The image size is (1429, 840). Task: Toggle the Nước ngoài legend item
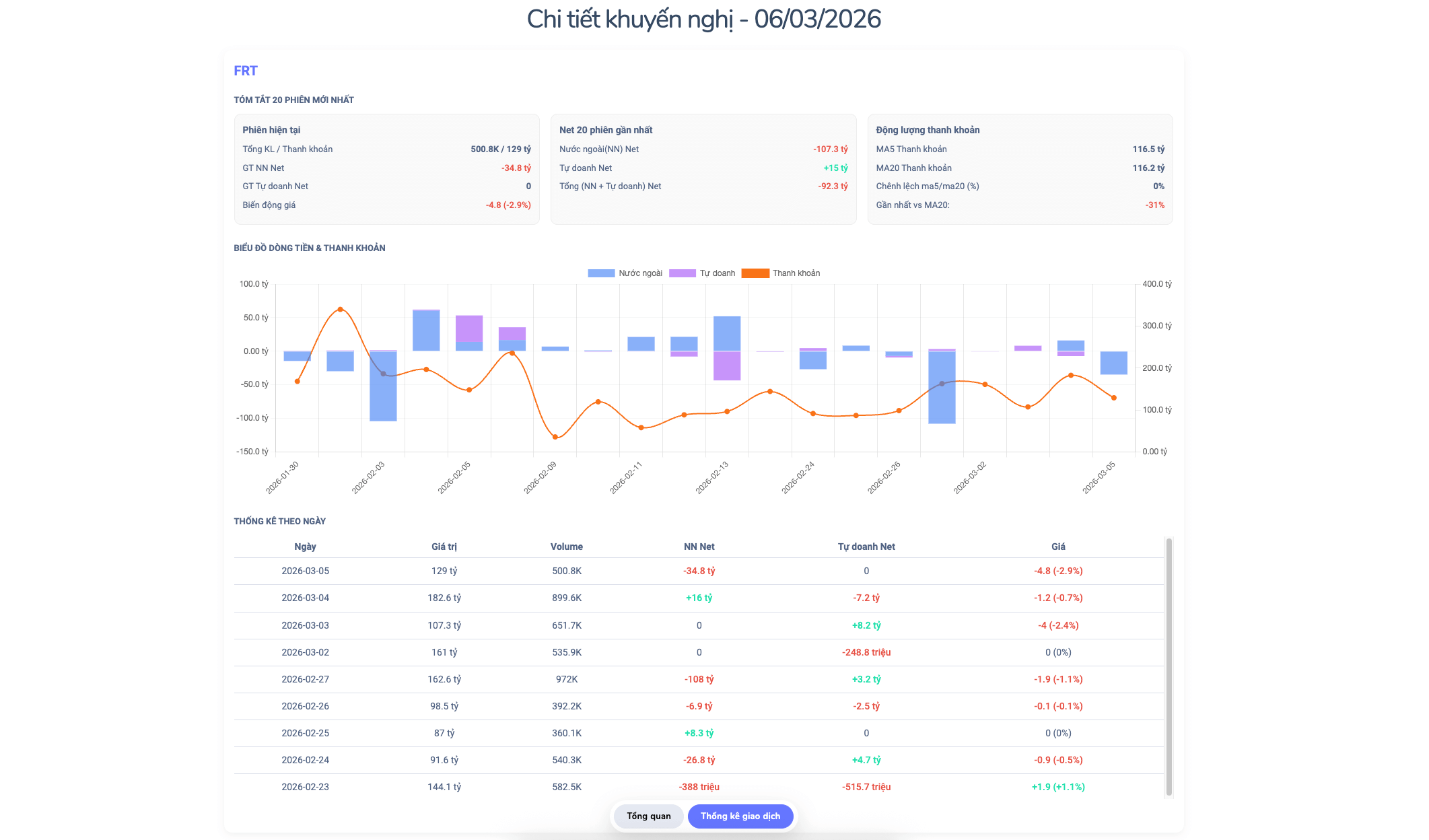(x=639, y=273)
